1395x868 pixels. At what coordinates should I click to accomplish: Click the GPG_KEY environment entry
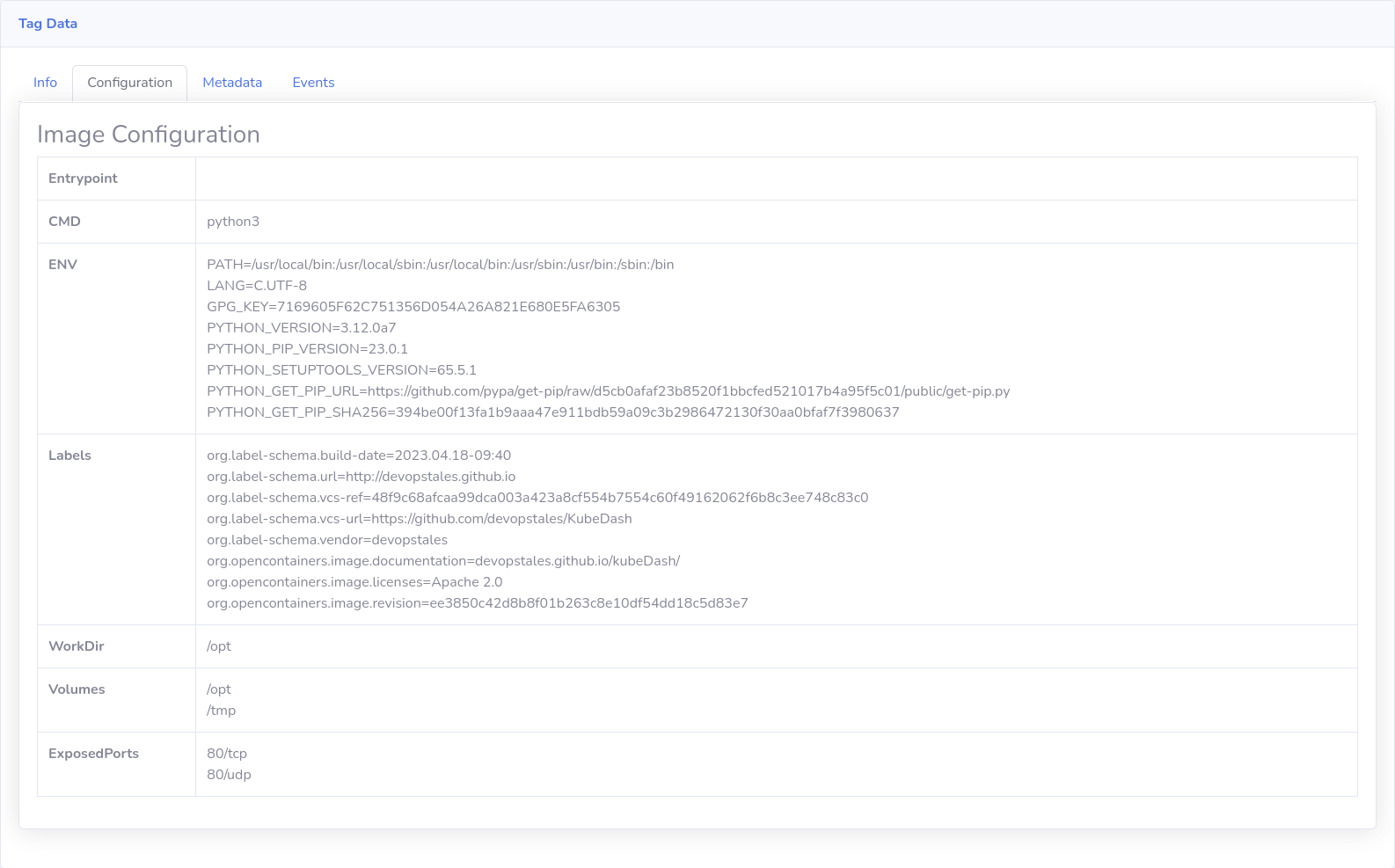(413, 307)
